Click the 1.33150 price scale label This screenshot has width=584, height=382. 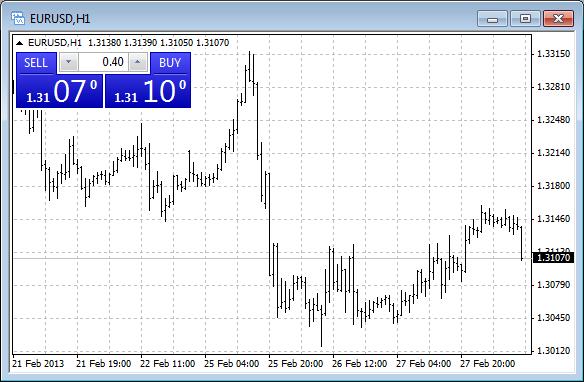click(553, 54)
